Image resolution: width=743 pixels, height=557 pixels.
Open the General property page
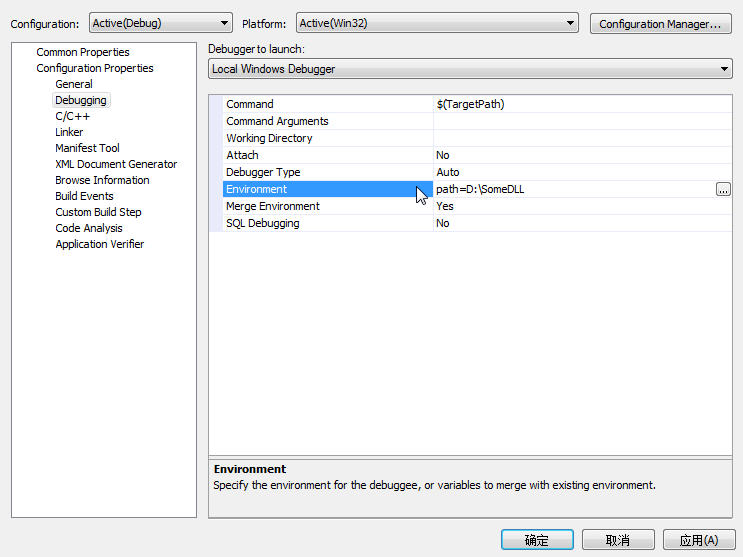(74, 84)
